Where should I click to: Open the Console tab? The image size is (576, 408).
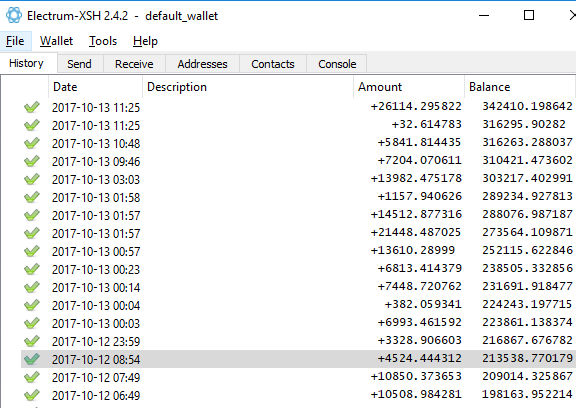337,64
